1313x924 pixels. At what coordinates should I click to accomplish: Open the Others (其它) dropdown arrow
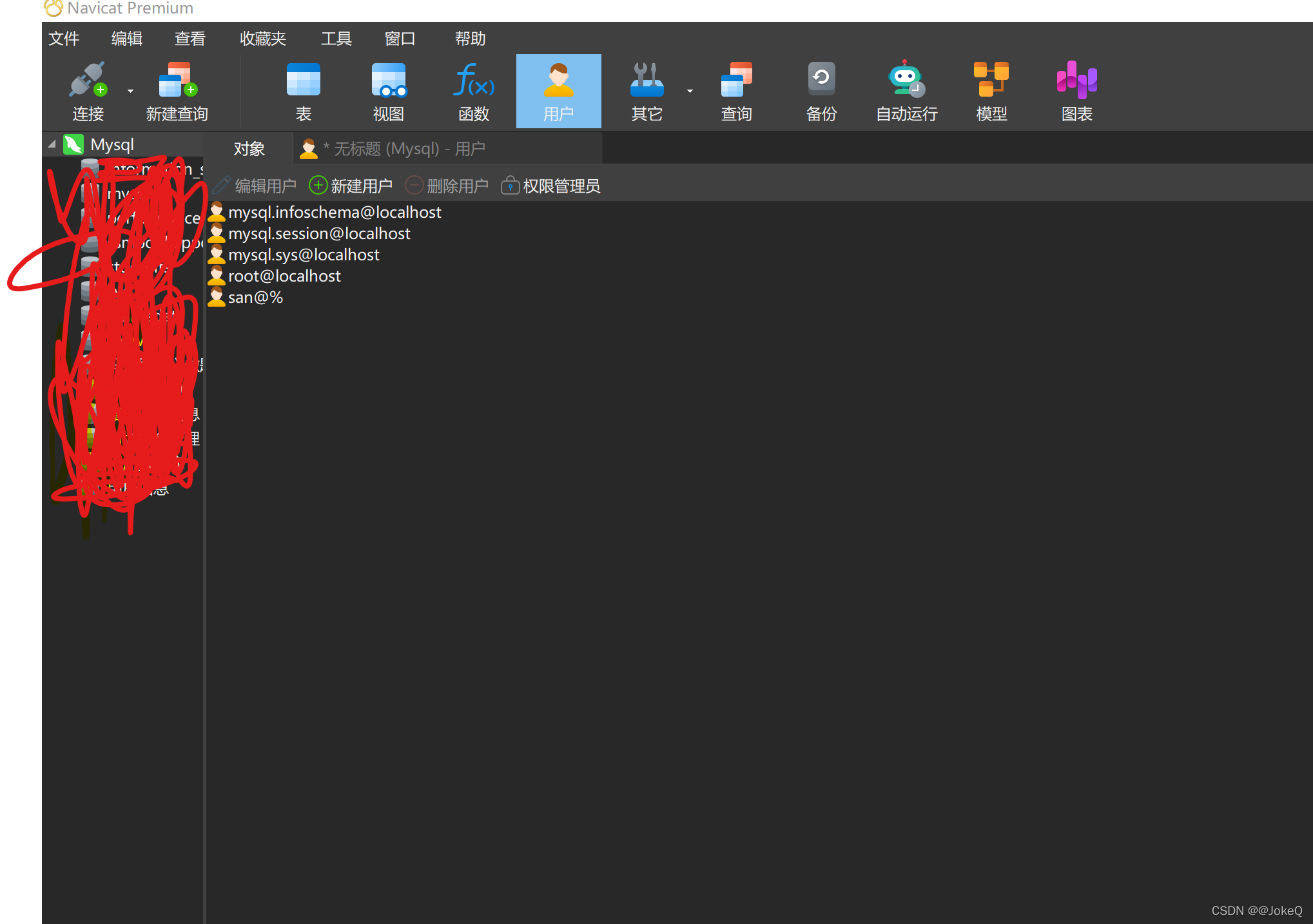[690, 91]
